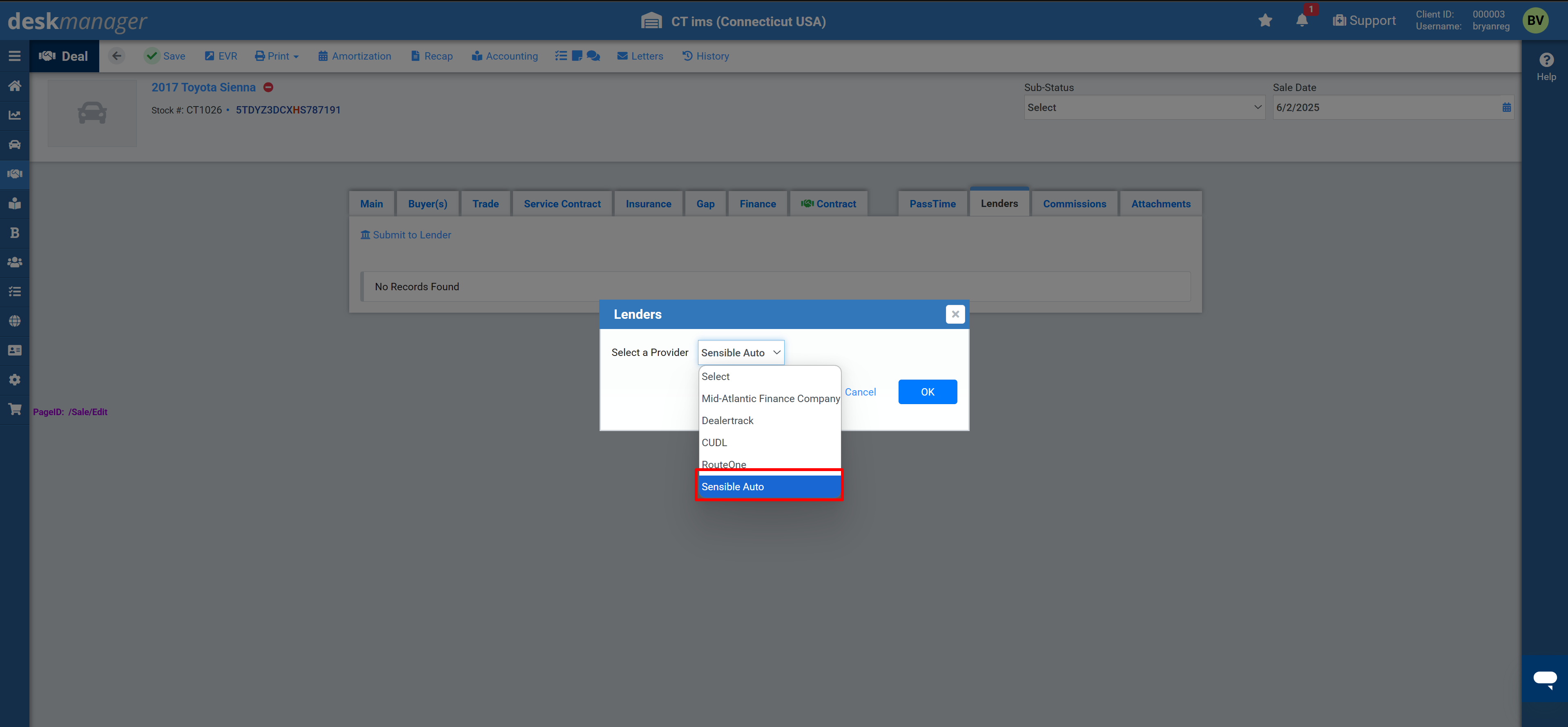Go to Home via sidebar house icon

[x=15, y=86]
